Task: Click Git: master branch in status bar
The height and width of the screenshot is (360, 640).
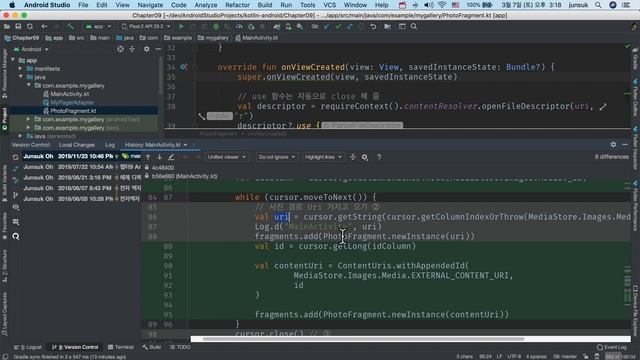Action: click(565, 356)
